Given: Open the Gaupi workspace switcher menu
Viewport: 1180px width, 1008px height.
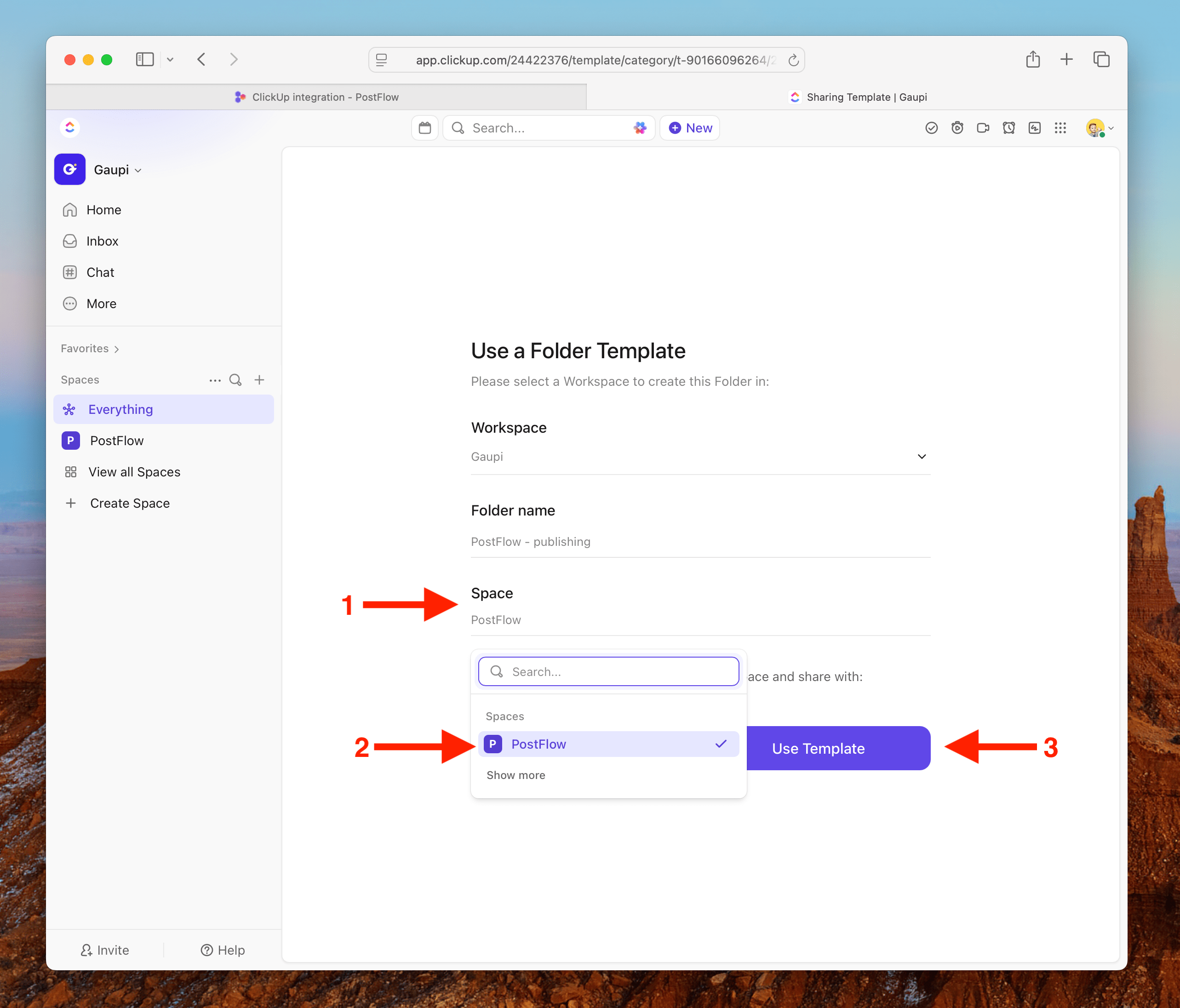Looking at the screenshot, I should click(117, 170).
